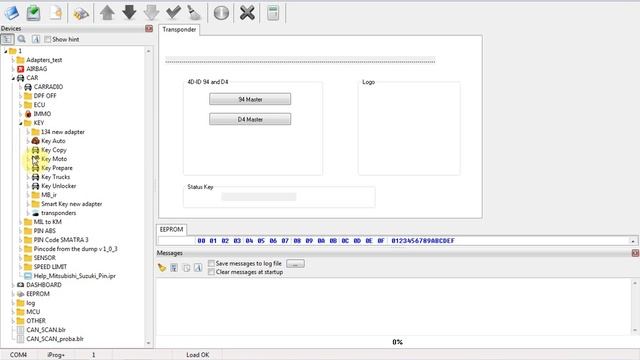The image size is (640, 360).
Task: Click the green-check Save toolbar icon
Action: (x=33, y=13)
